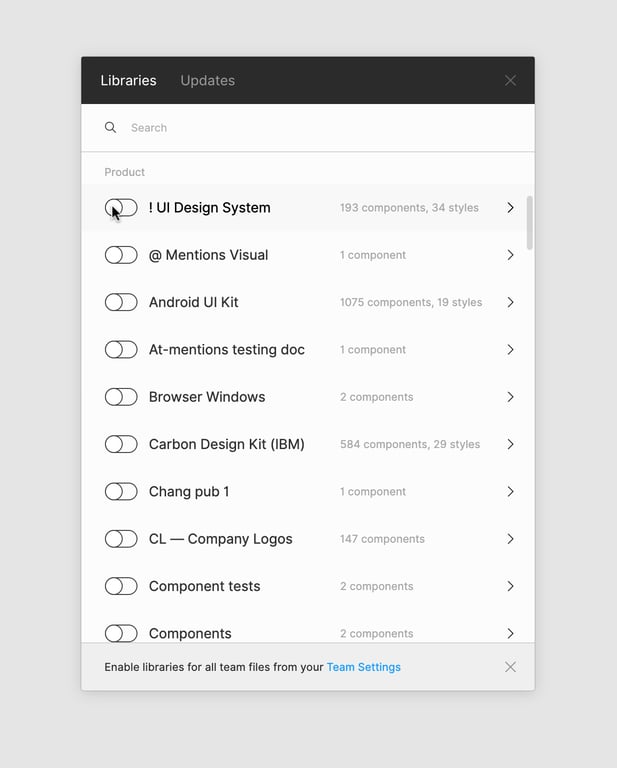Select the Libraries tab
The height and width of the screenshot is (768, 617).
[x=128, y=81]
